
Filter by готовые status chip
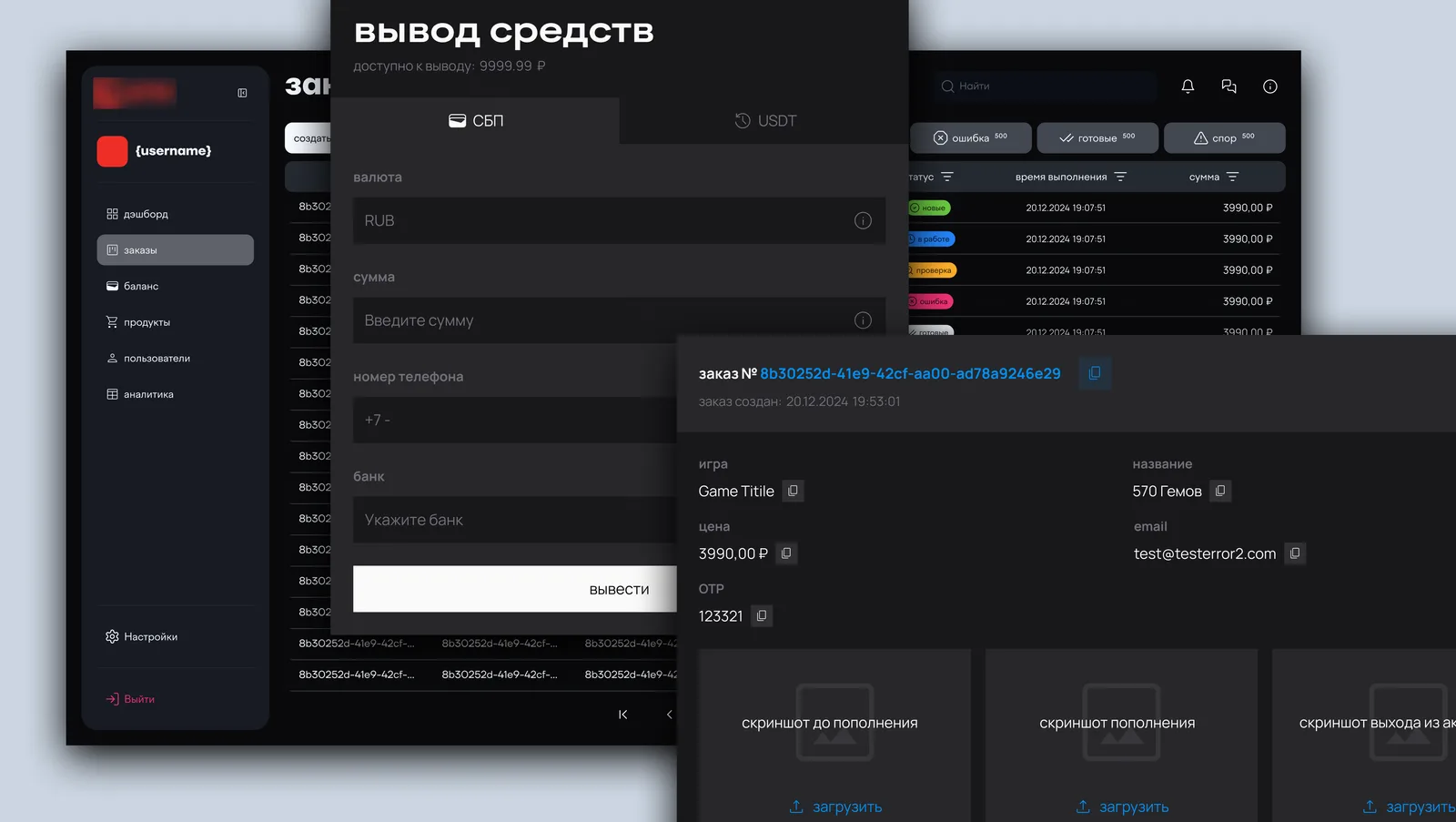click(x=1097, y=137)
